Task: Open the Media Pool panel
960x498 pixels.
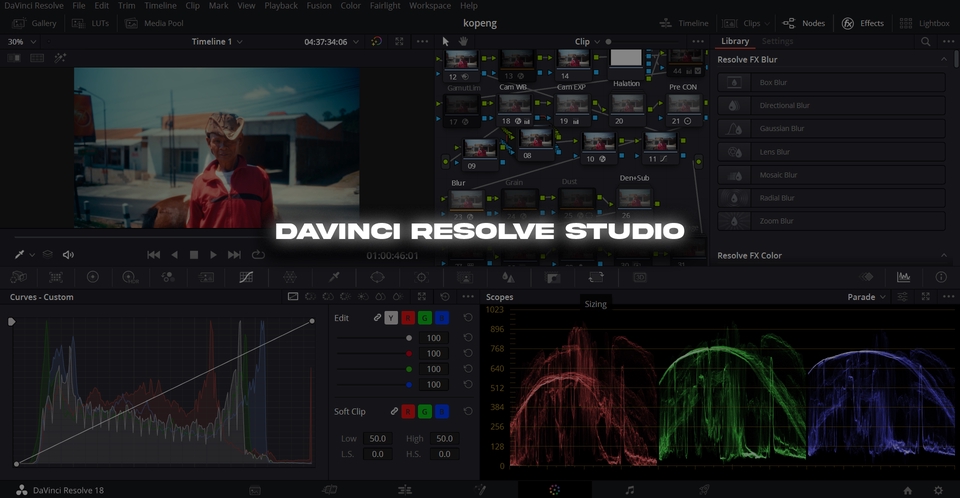Action: [x=154, y=23]
